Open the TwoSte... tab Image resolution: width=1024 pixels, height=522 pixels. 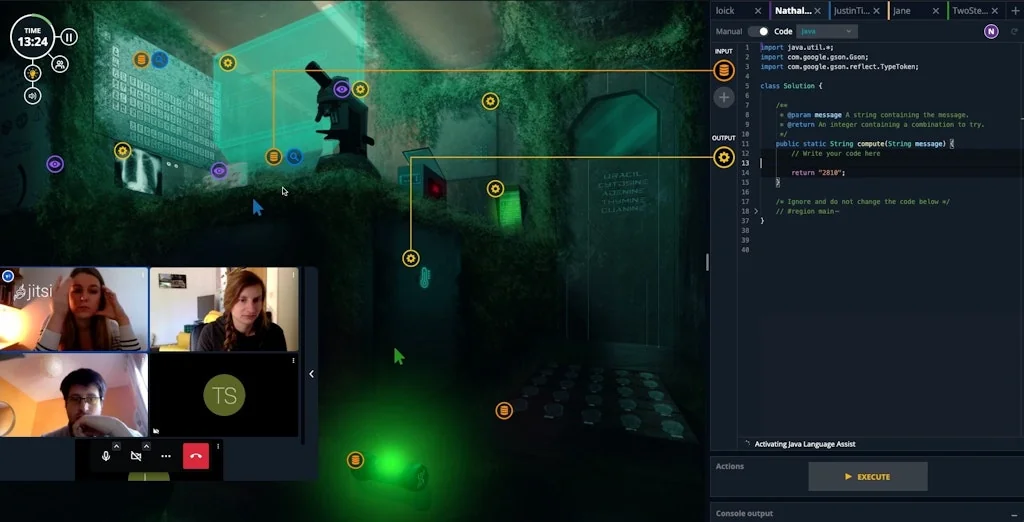[970, 10]
